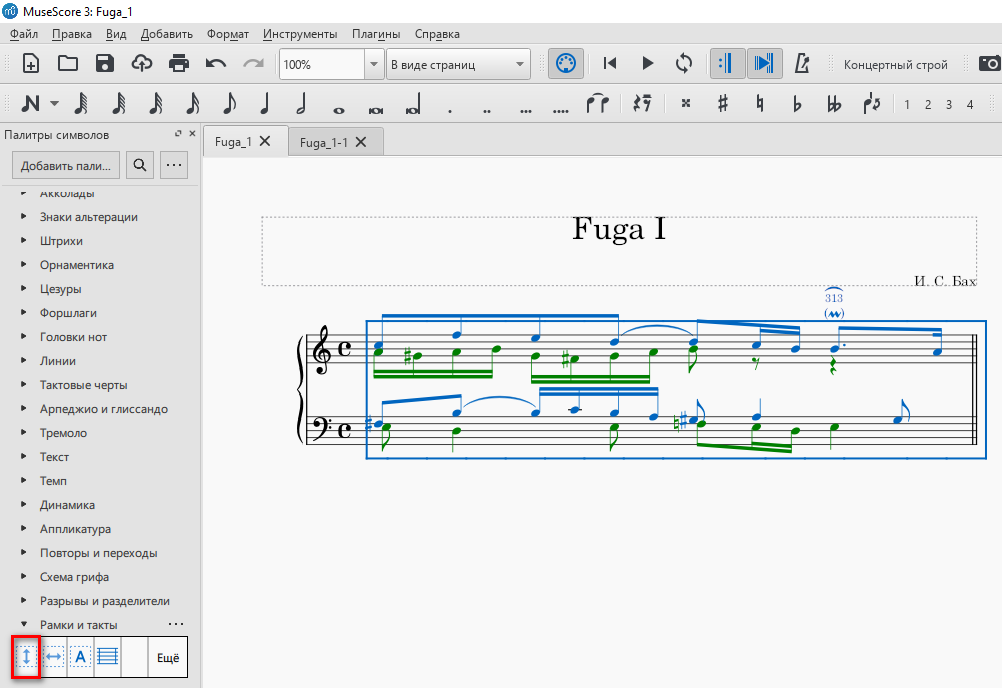The width and height of the screenshot is (1002, 688).
Task: Close the Fuga_1 tab
Action: point(265,141)
